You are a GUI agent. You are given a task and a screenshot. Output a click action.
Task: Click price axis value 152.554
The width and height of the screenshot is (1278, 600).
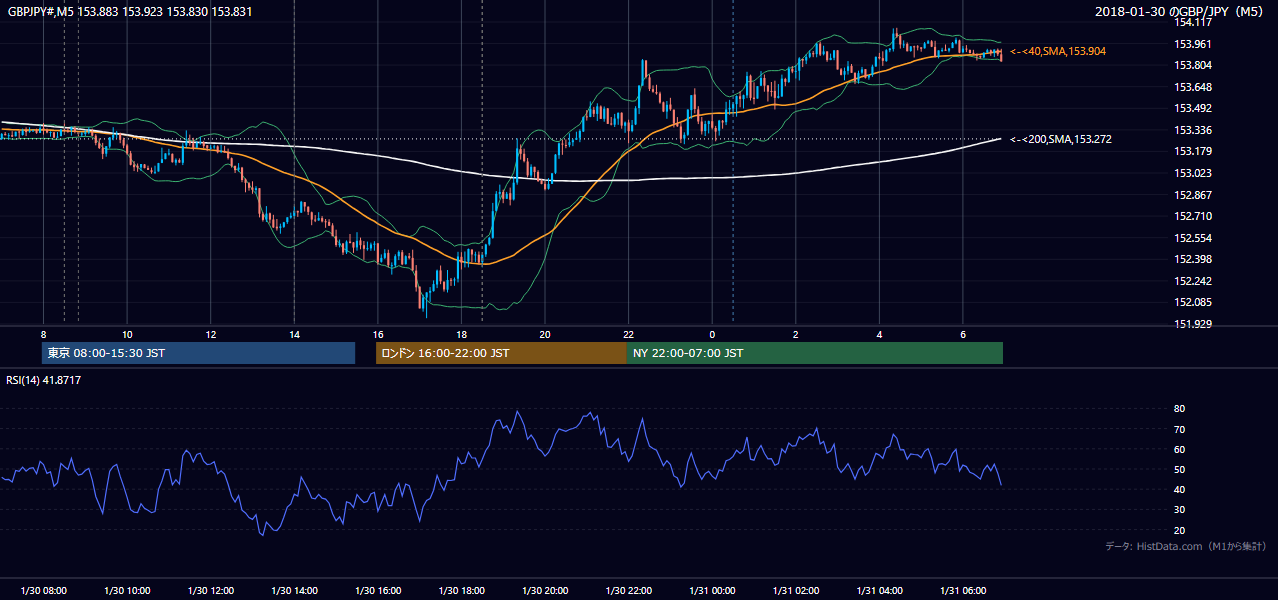point(1192,238)
